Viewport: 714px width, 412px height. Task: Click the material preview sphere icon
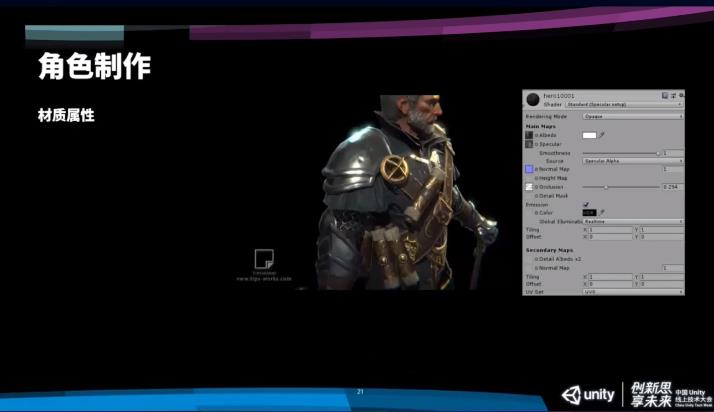(533, 99)
